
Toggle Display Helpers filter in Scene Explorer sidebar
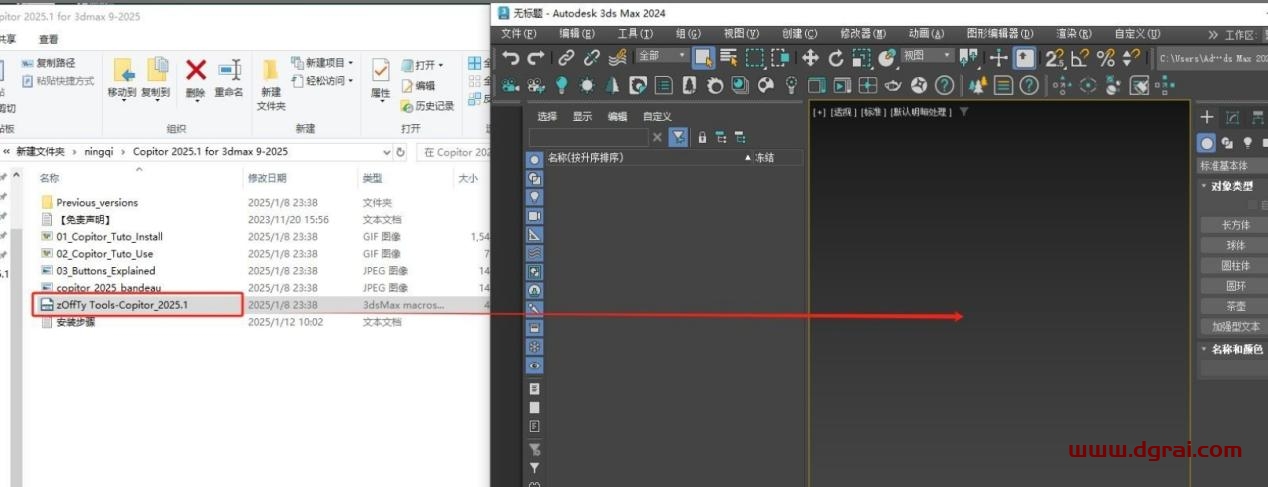(x=534, y=234)
